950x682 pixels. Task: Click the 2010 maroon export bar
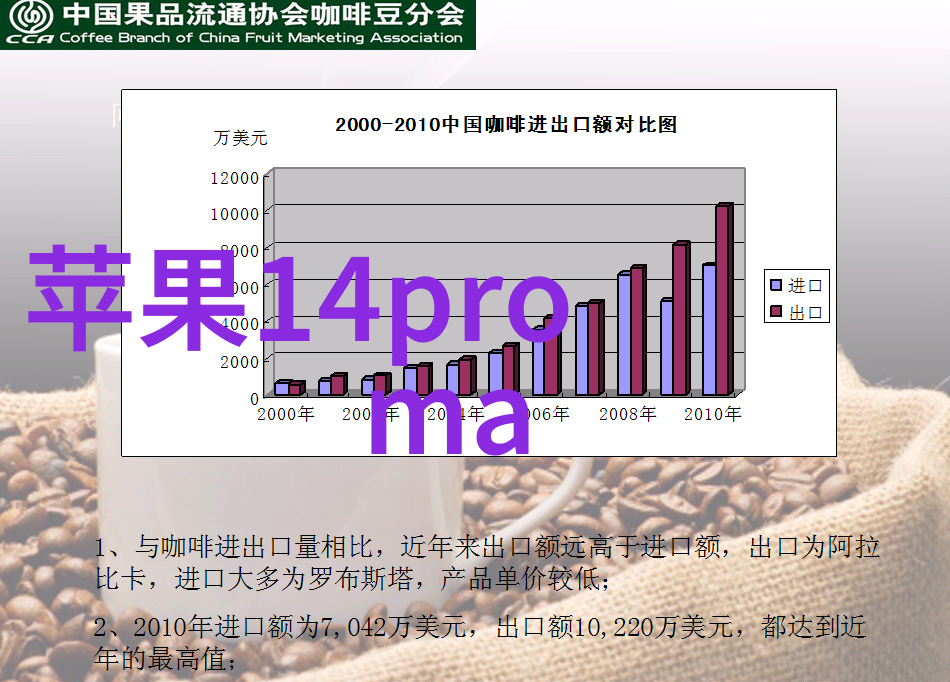tap(724, 299)
